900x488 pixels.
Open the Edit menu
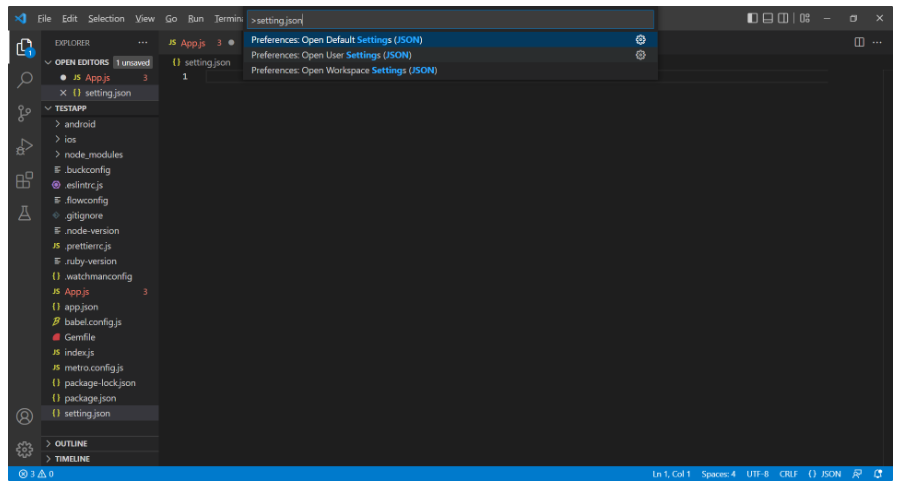69,19
